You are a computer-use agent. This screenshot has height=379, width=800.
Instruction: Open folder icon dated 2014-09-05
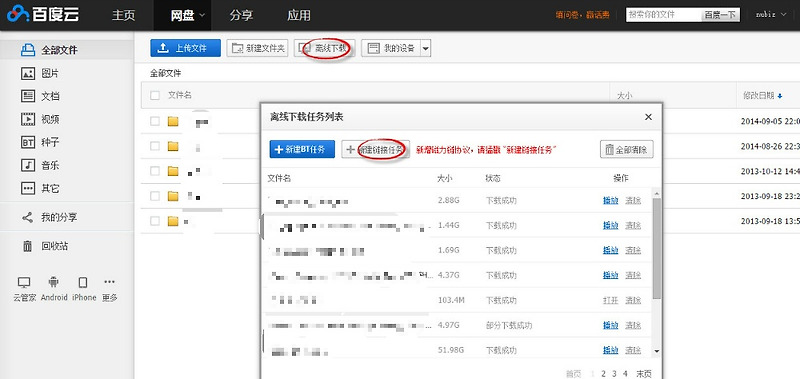click(x=173, y=121)
